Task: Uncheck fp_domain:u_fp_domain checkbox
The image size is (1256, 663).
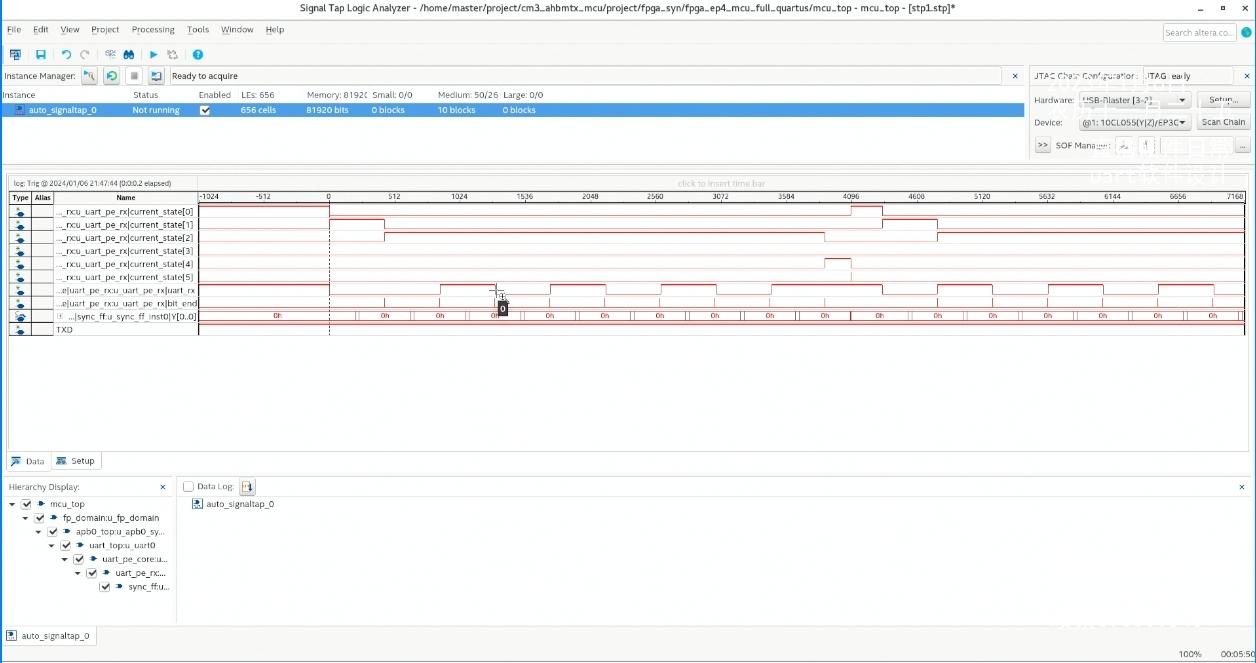Action: click(39, 518)
